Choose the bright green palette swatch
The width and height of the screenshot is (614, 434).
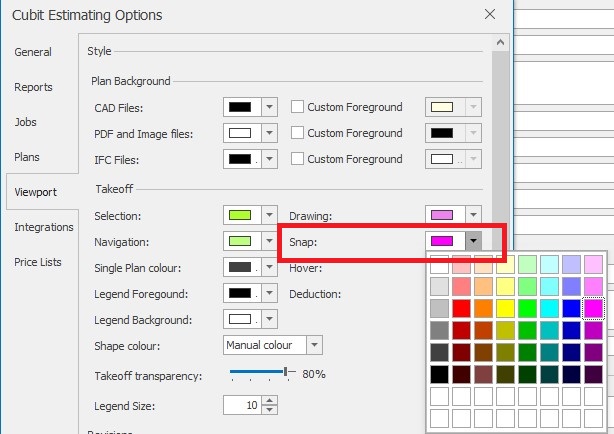(528, 309)
